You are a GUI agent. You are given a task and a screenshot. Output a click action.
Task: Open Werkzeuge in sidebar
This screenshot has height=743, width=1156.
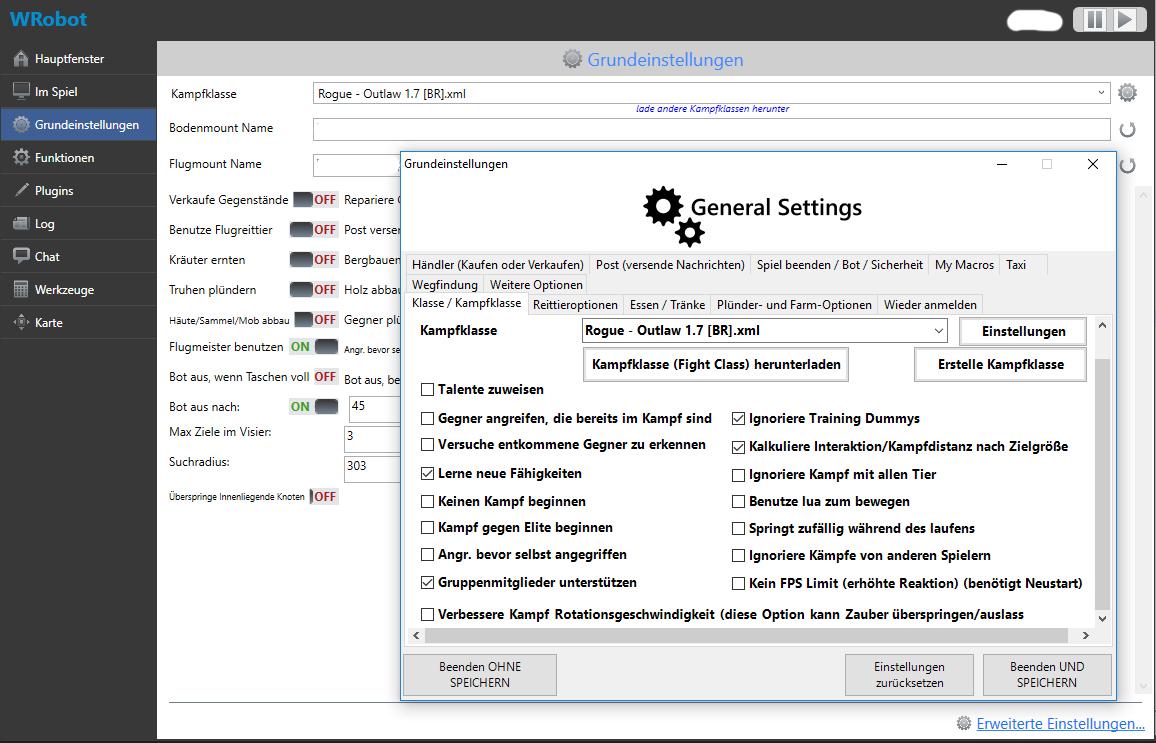64,289
